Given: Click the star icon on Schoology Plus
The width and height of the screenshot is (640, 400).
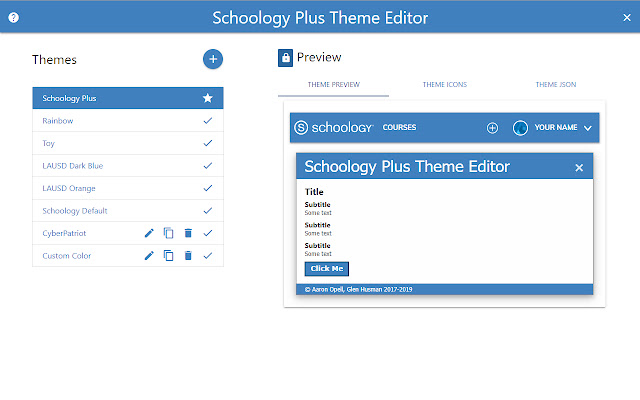Looking at the screenshot, I should click(x=208, y=98).
